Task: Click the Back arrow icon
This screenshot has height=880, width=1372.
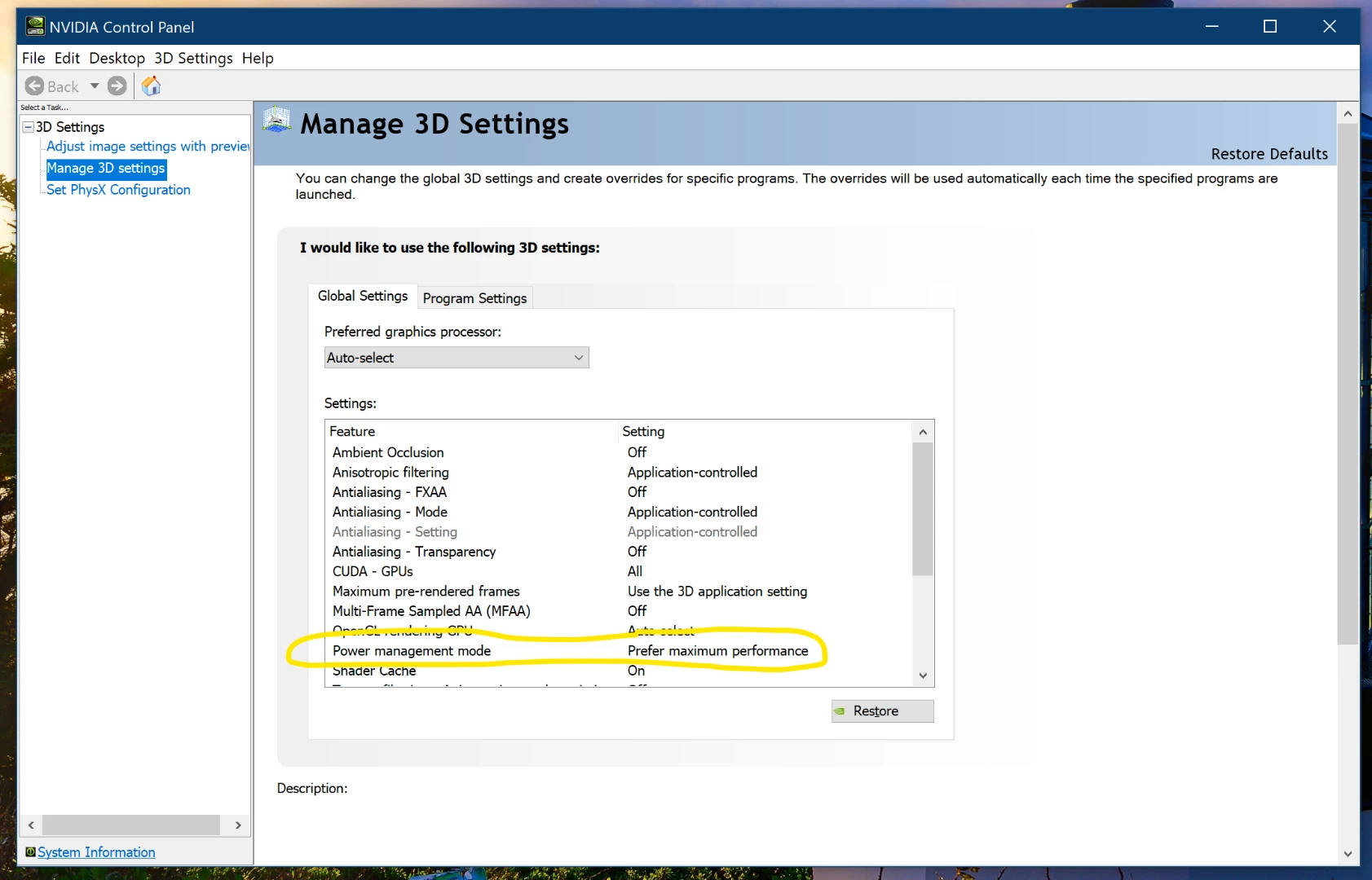Action: click(34, 86)
